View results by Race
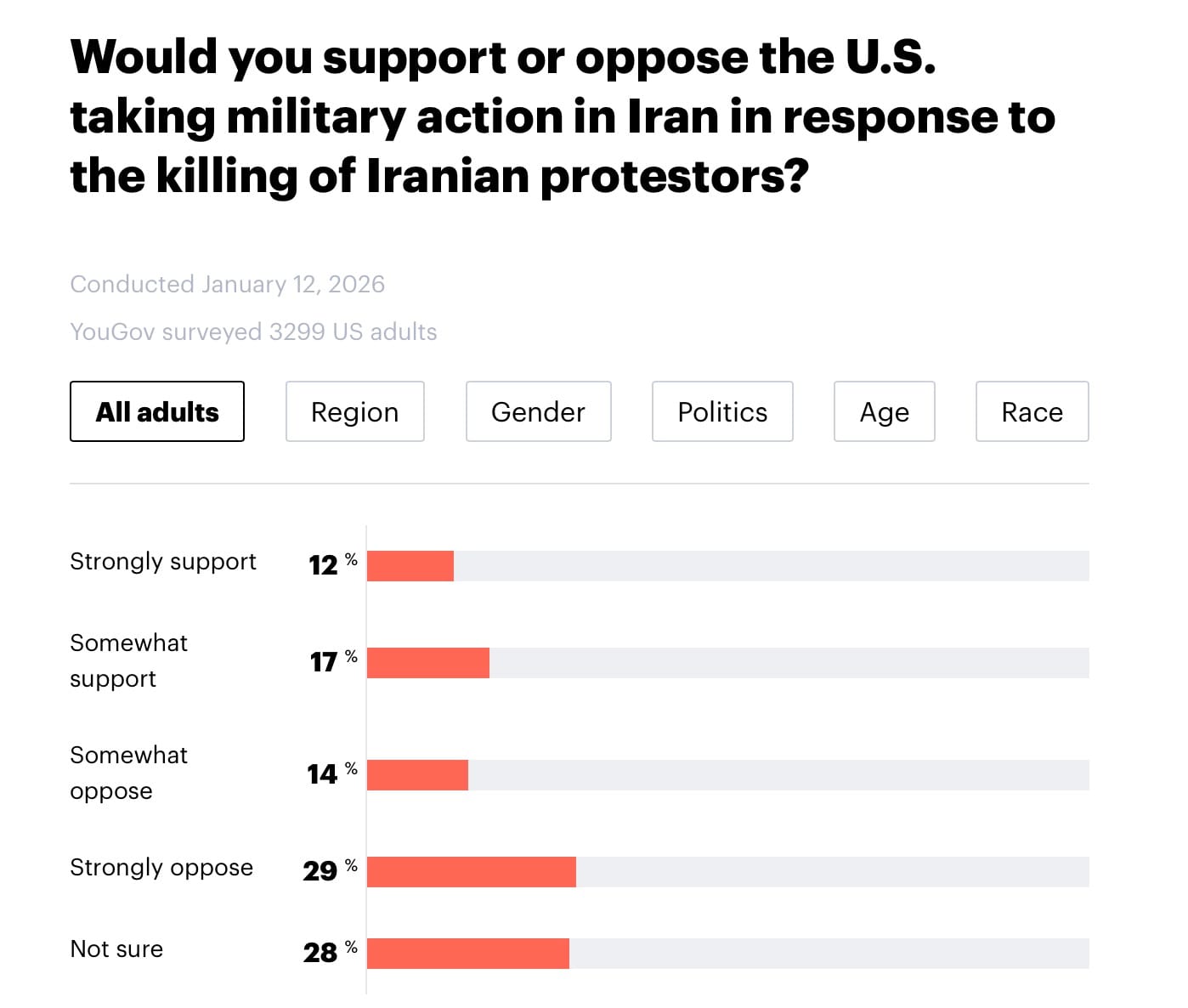Image resolution: width=1188 pixels, height=1008 pixels. tap(1032, 411)
